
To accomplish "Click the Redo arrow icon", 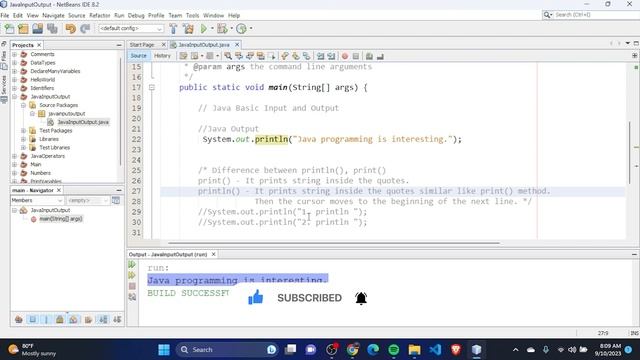I will [x=85, y=29].
